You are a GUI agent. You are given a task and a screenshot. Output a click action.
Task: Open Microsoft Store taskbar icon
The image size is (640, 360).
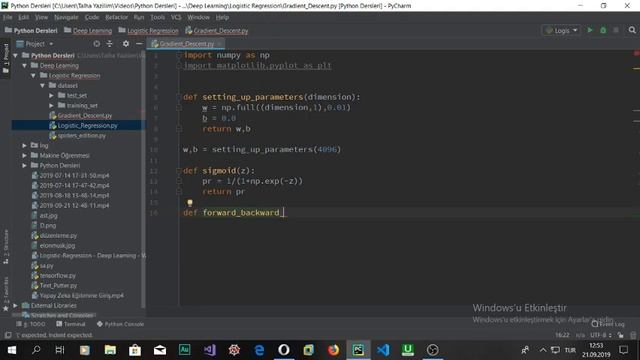pyautogui.click(x=135, y=350)
